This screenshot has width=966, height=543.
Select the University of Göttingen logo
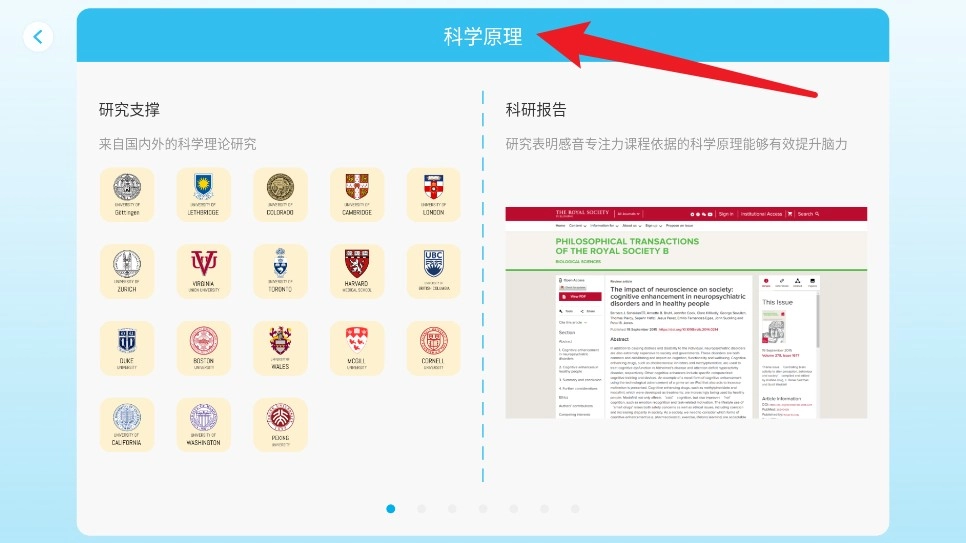click(127, 194)
